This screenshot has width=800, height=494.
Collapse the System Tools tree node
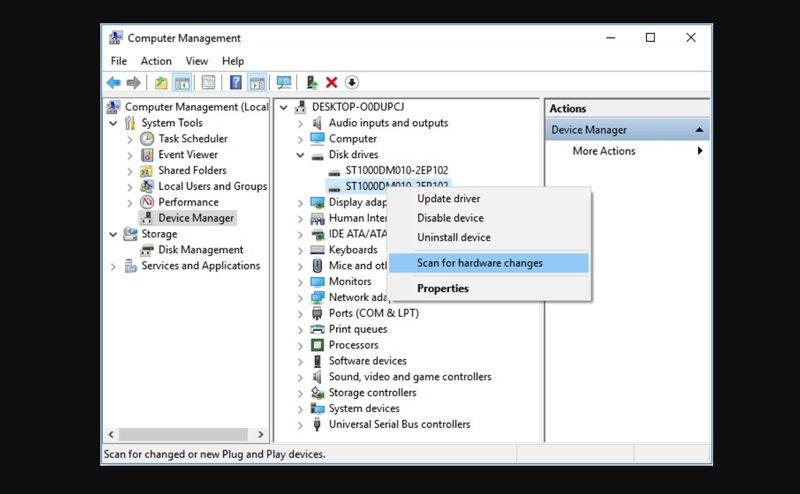coord(114,123)
